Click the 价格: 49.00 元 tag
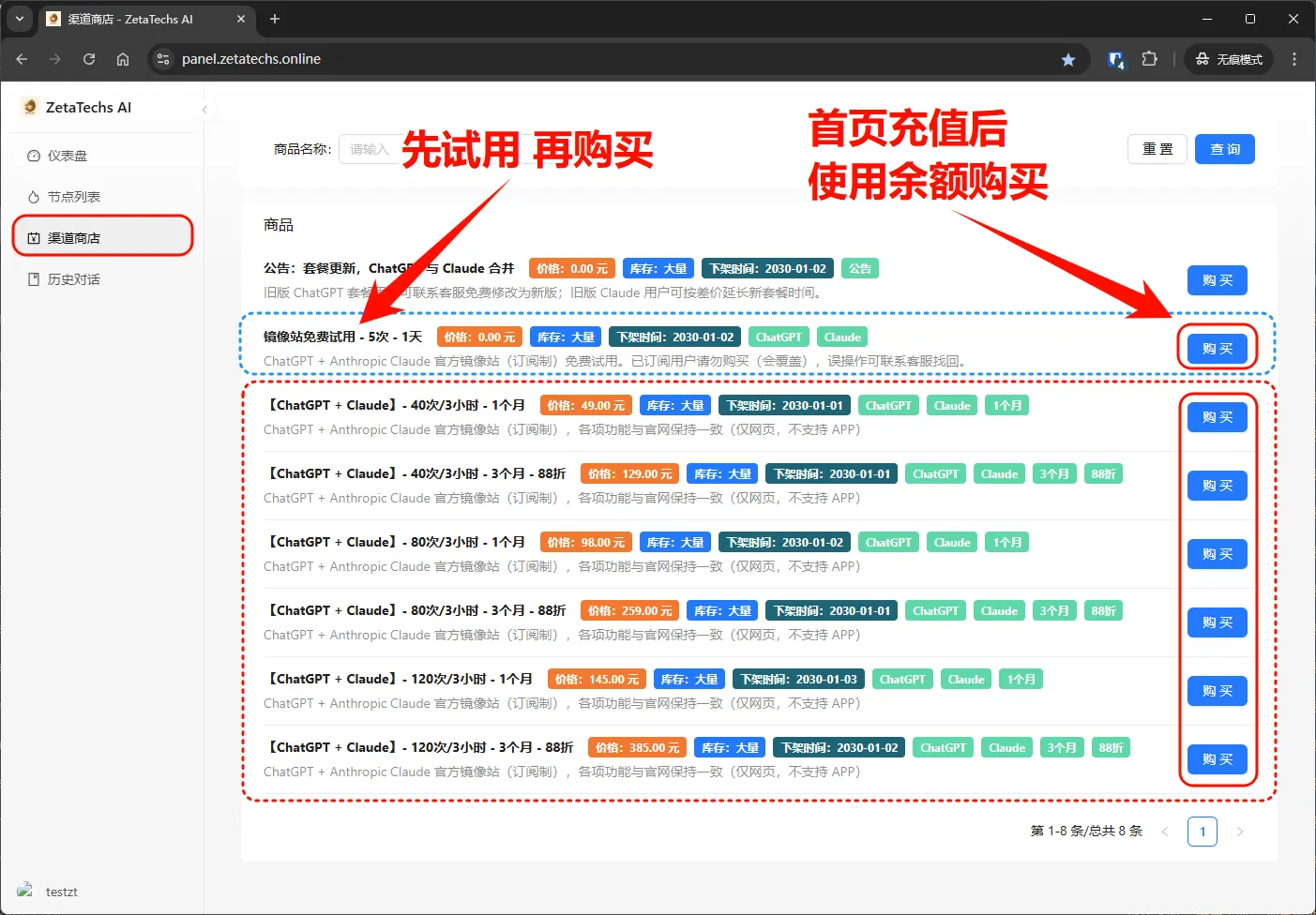This screenshot has height=915, width=1316. pos(586,406)
